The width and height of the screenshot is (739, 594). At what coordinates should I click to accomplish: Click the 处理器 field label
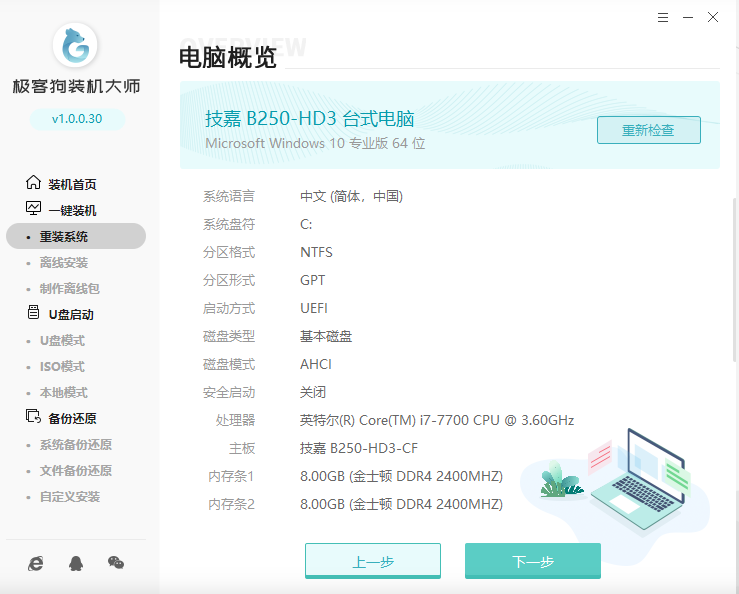(235, 420)
